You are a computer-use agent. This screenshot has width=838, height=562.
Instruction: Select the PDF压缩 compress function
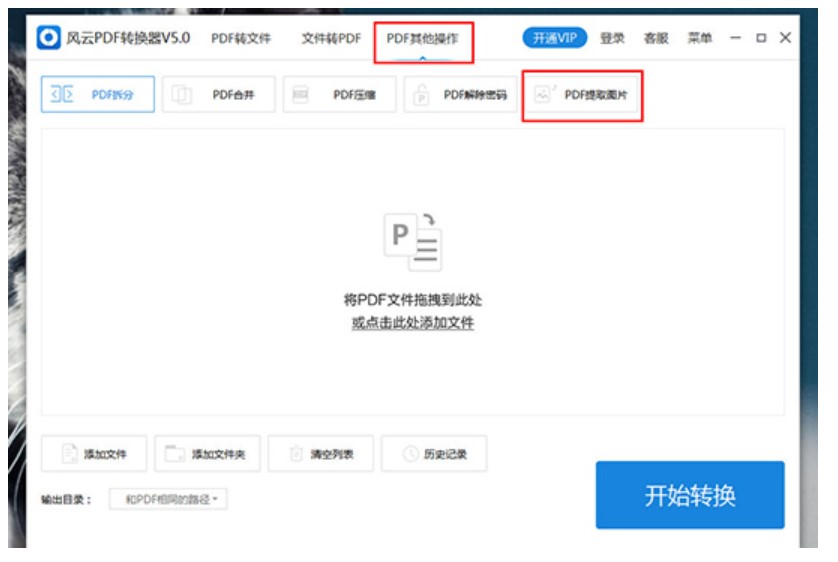tap(339, 94)
